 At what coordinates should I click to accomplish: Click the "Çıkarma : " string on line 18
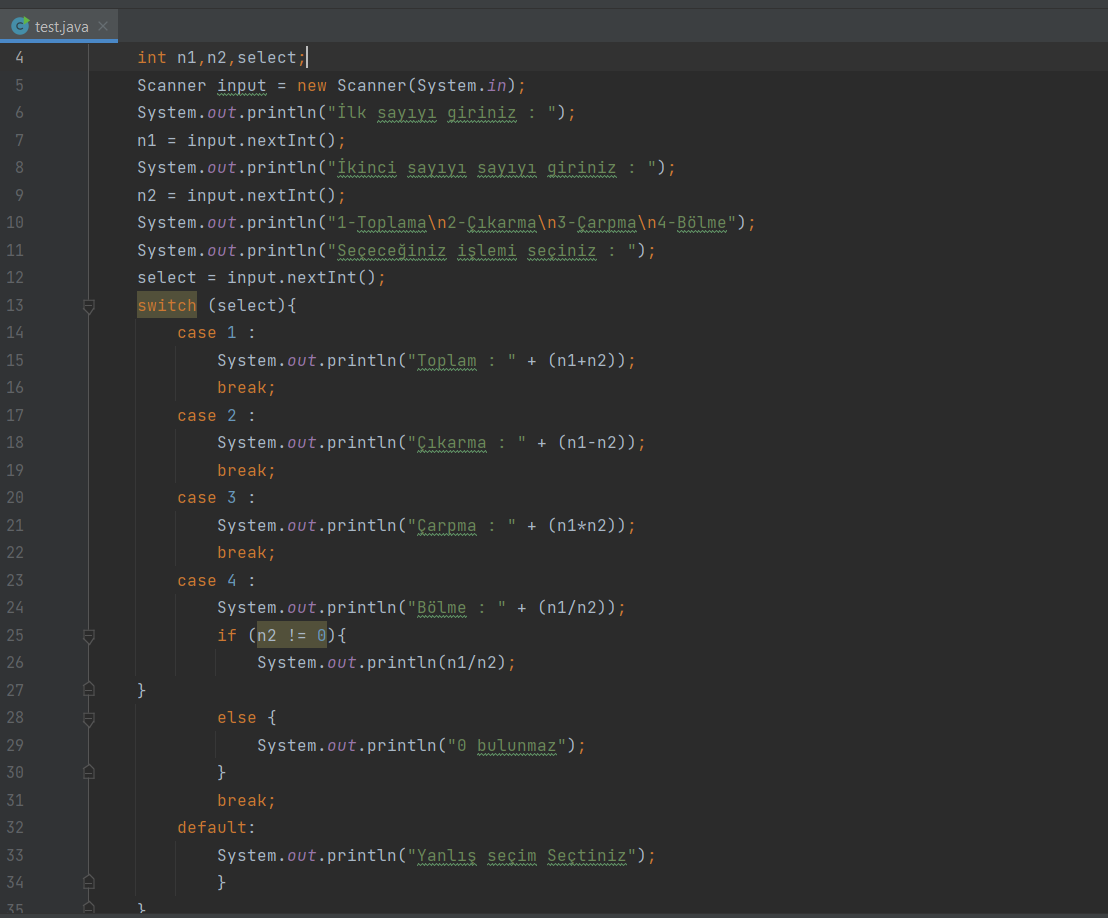click(x=466, y=443)
